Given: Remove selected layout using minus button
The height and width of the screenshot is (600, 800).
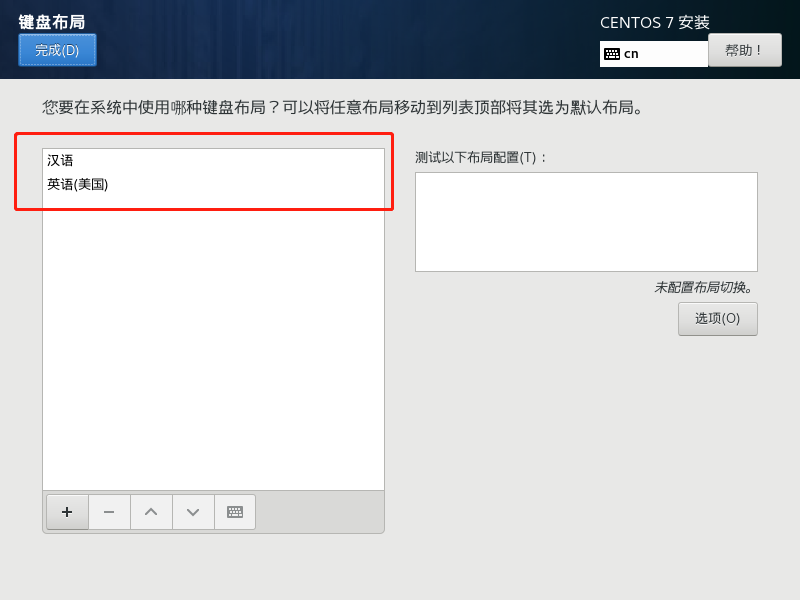Looking at the screenshot, I should click(x=109, y=512).
